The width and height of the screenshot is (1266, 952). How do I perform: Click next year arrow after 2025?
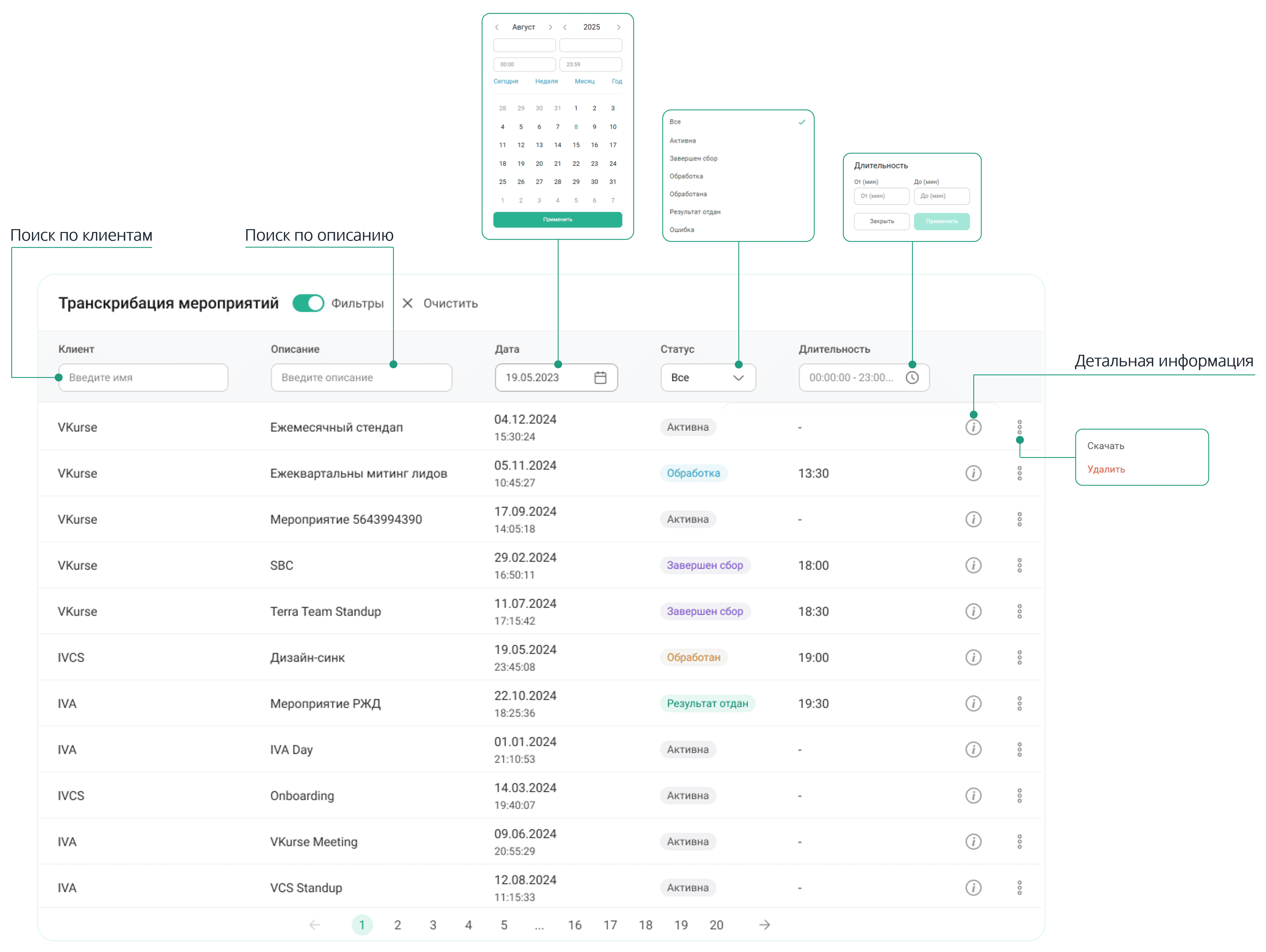coord(618,27)
